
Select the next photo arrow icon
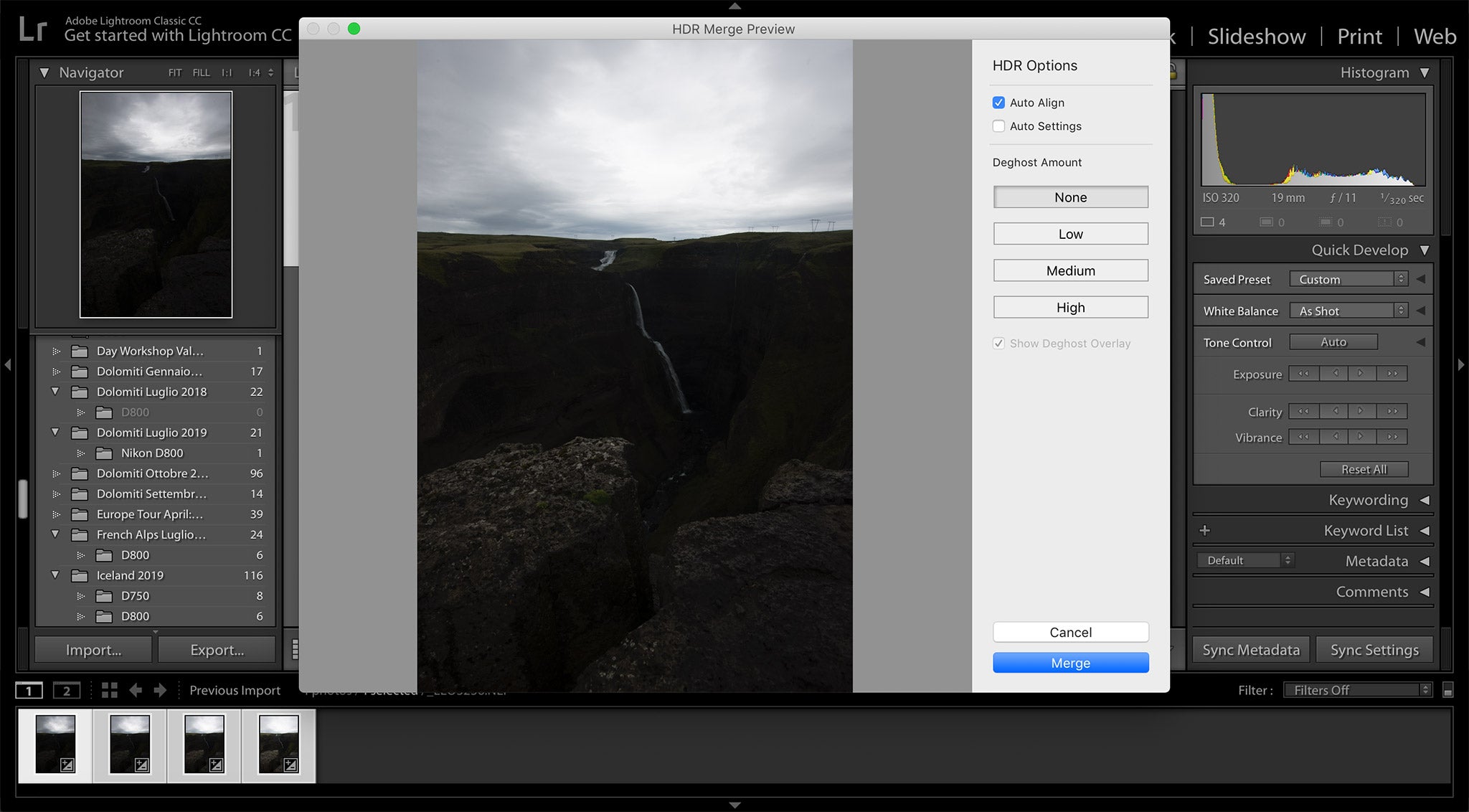tap(159, 690)
